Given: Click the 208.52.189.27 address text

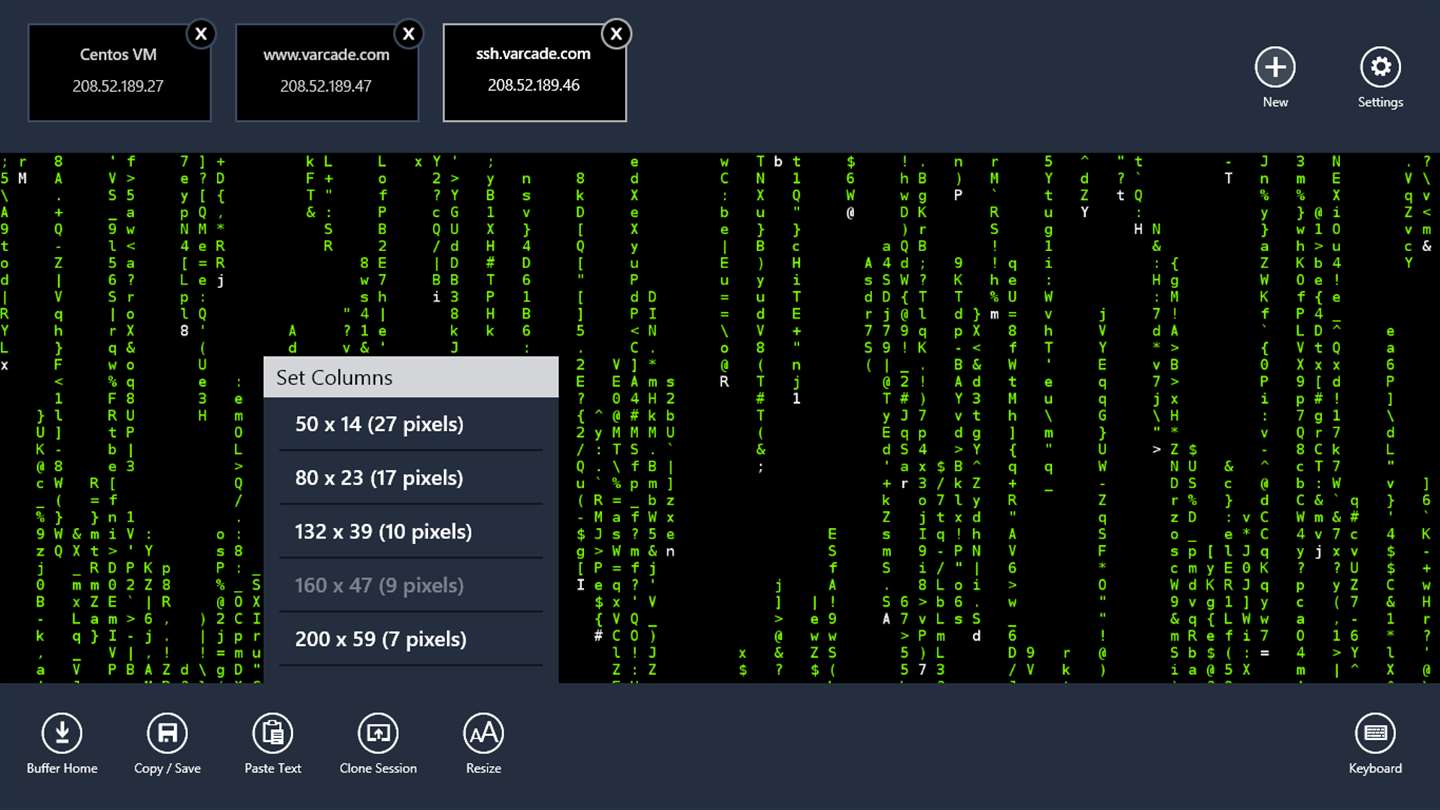Looking at the screenshot, I should click(x=118, y=86).
